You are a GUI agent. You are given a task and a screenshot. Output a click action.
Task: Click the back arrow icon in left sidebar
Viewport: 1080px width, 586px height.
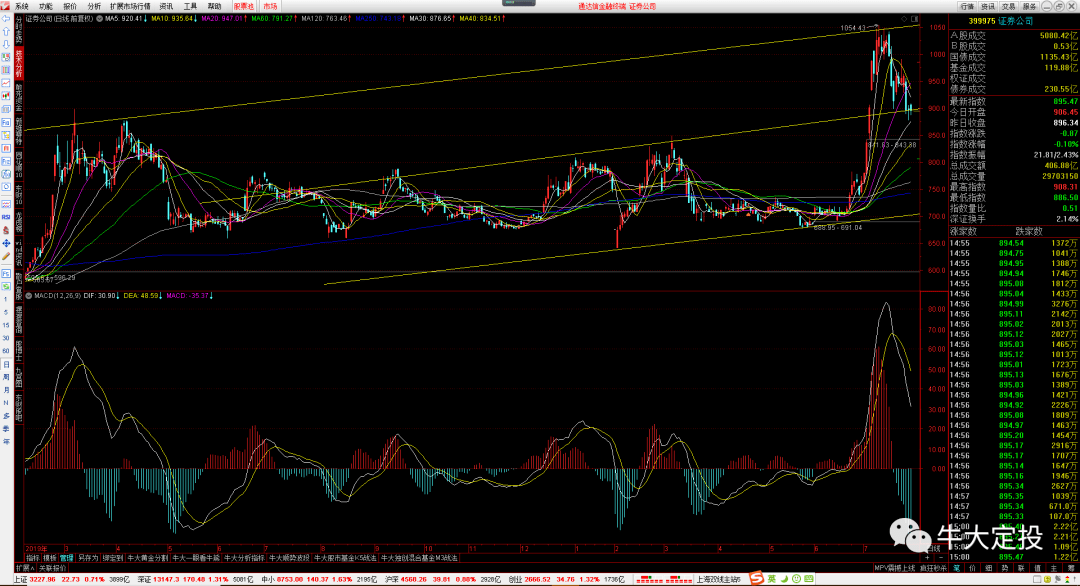point(6,18)
